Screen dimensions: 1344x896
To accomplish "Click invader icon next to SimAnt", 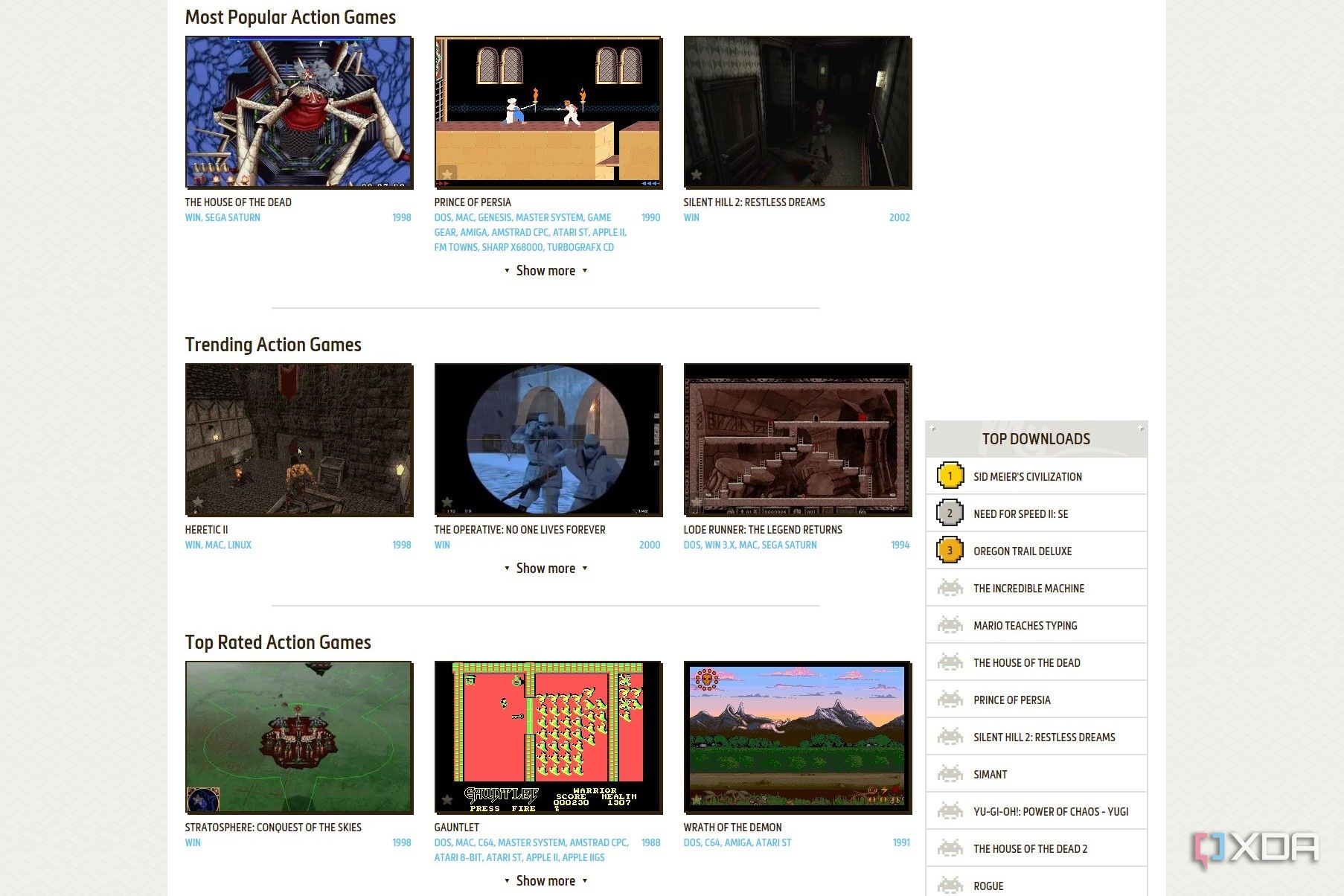I will point(950,774).
